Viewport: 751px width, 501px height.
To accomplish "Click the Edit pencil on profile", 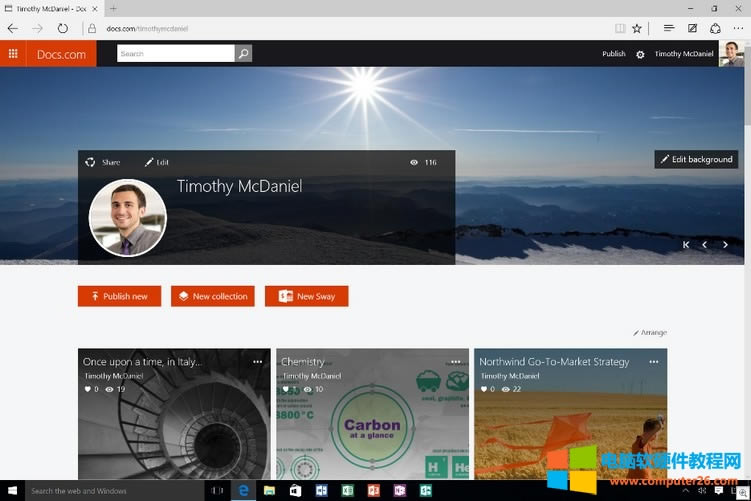I will tap(150, 162).
